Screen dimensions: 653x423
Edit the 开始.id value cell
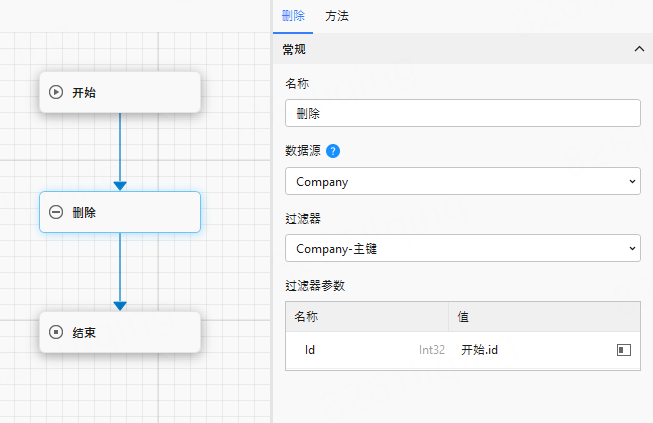click(530, 350)
